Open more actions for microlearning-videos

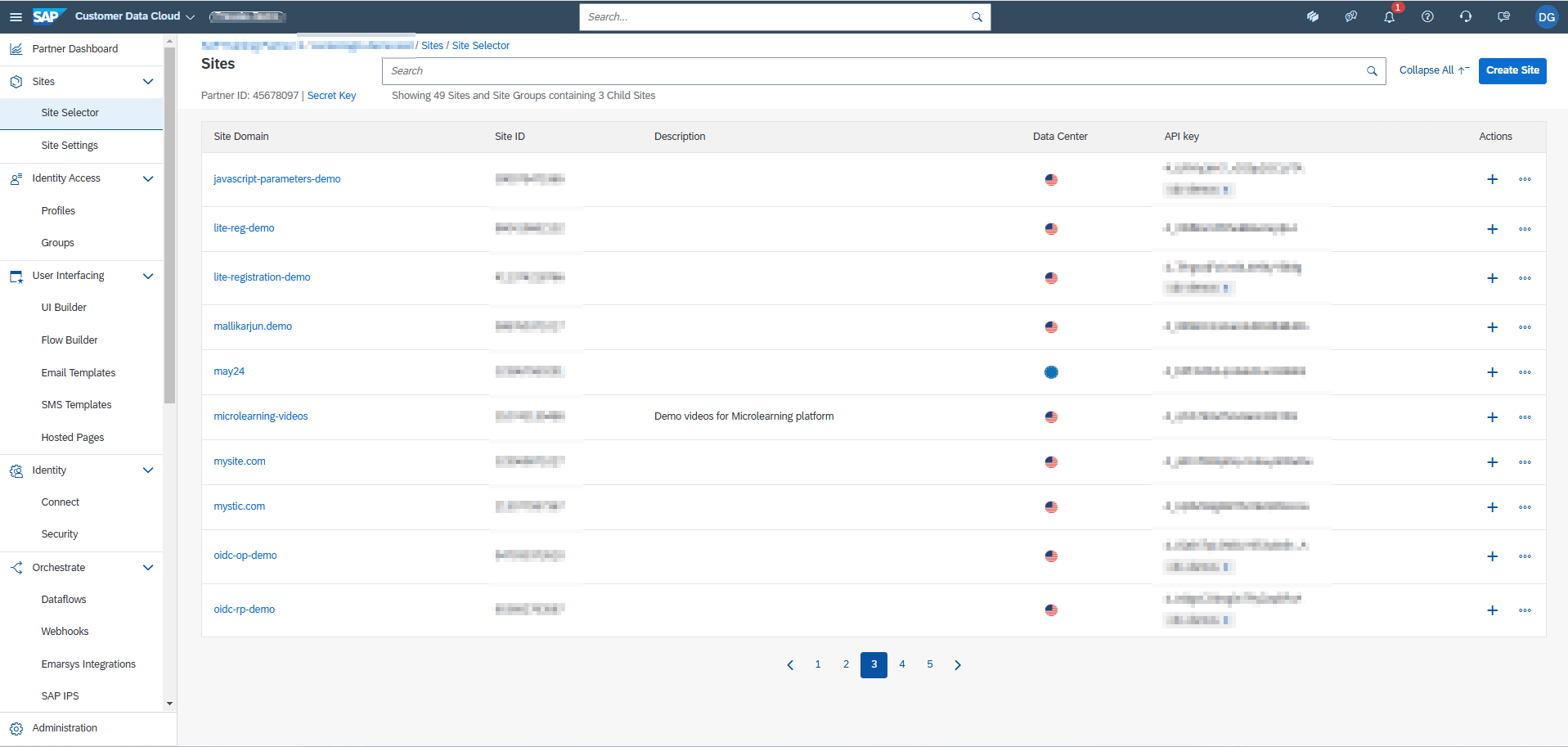pos(1525,417)
